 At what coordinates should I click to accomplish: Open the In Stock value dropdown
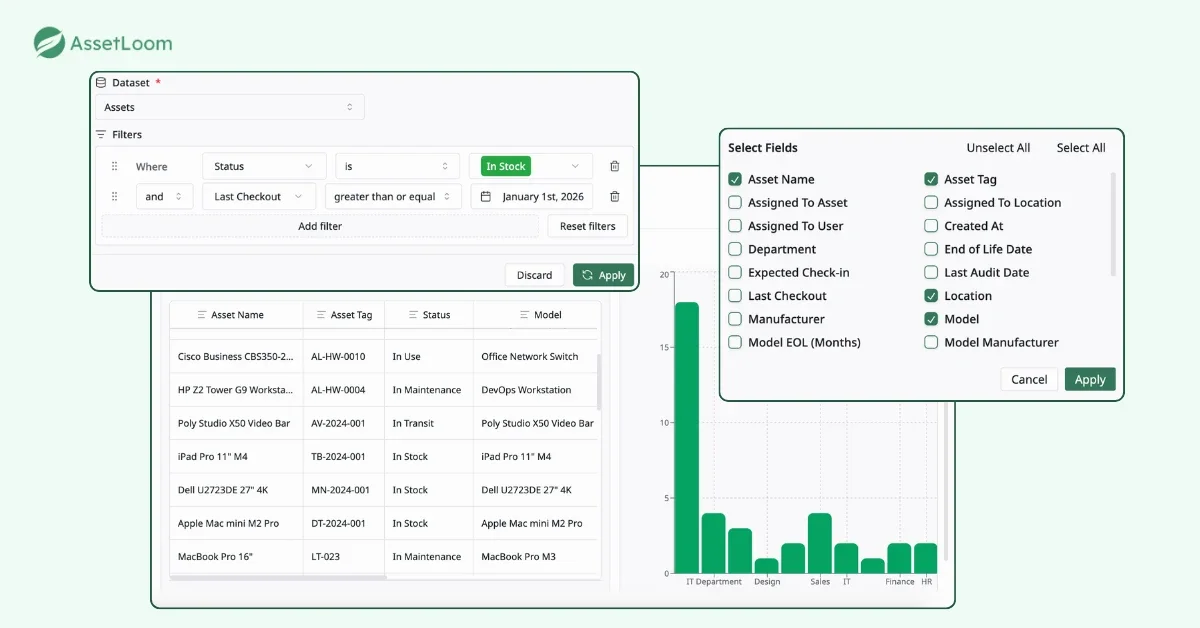(531, 166)
